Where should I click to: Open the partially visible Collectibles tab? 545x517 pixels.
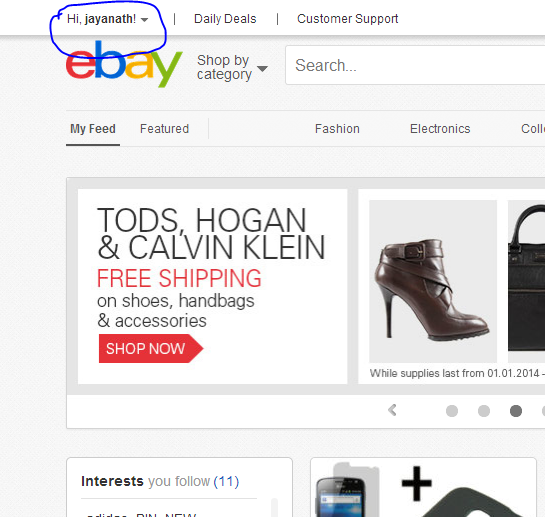533,129
